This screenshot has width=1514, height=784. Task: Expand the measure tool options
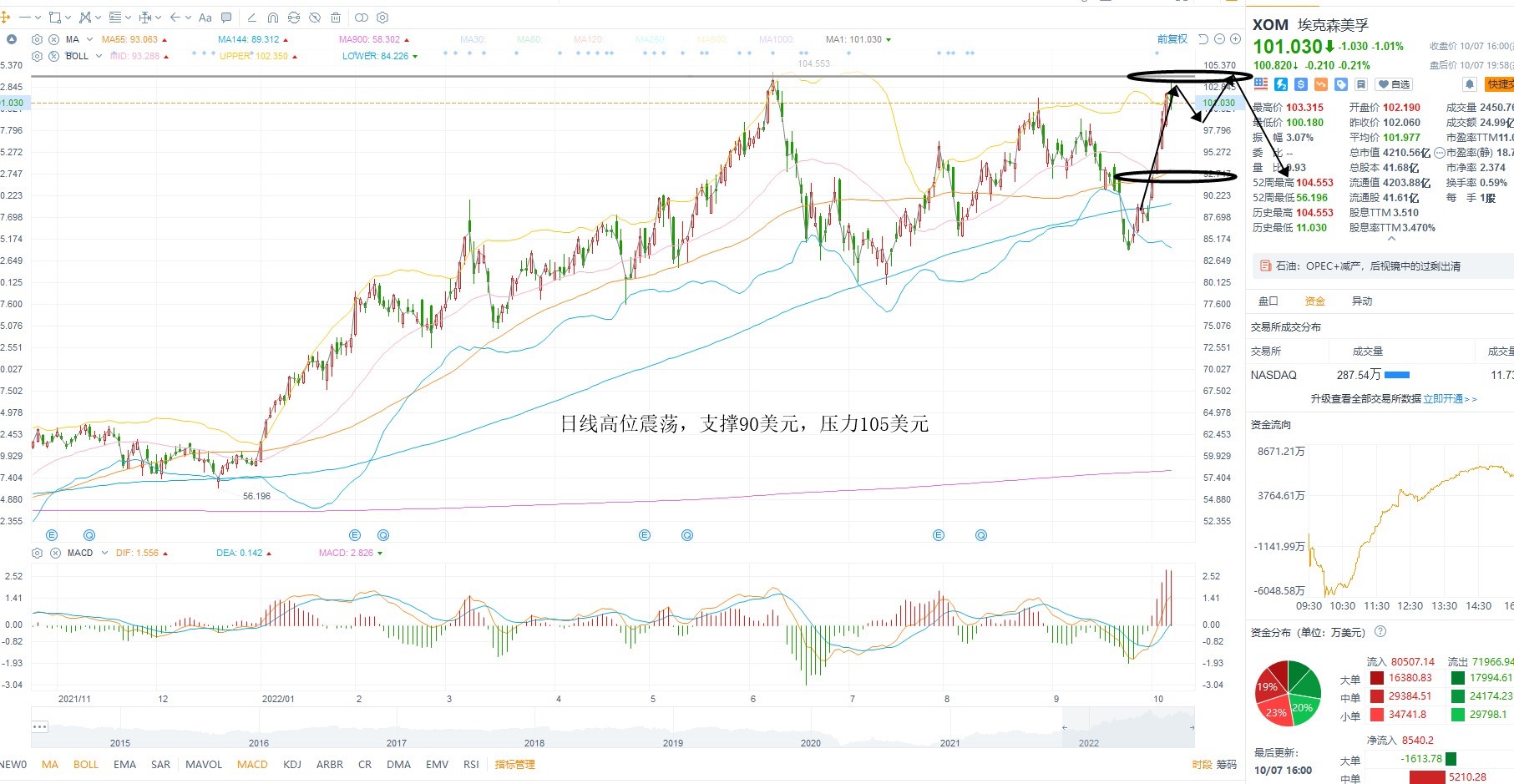click(158, 17)
